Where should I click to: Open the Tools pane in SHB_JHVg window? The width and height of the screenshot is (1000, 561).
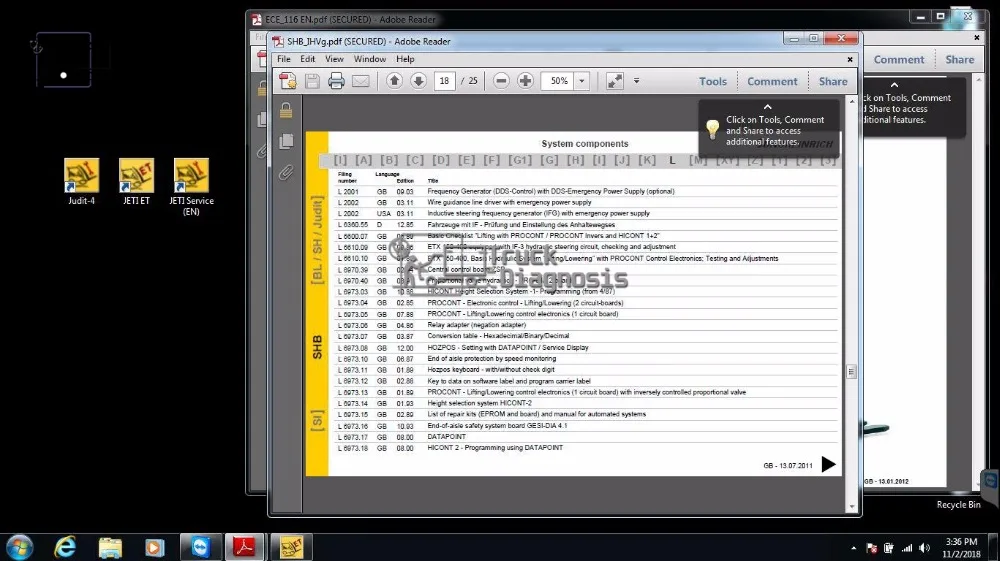(712, 82)
